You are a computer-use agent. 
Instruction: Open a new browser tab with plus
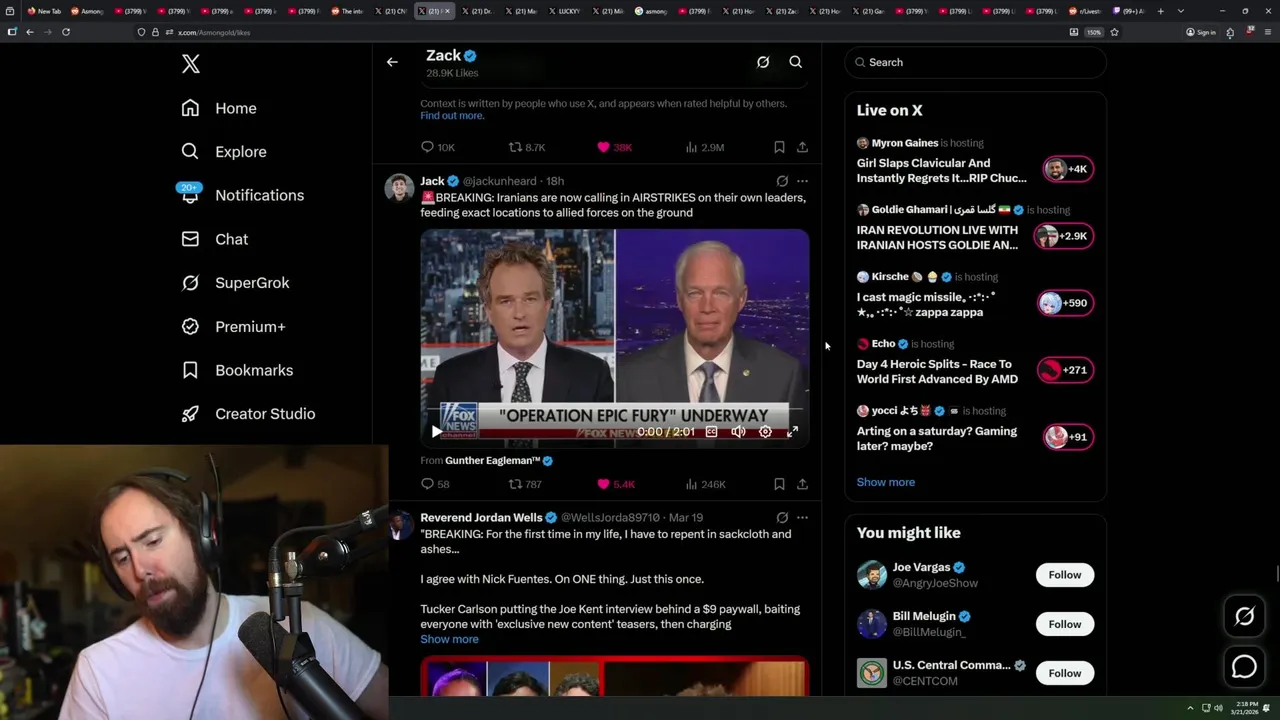click(1160, 11)
